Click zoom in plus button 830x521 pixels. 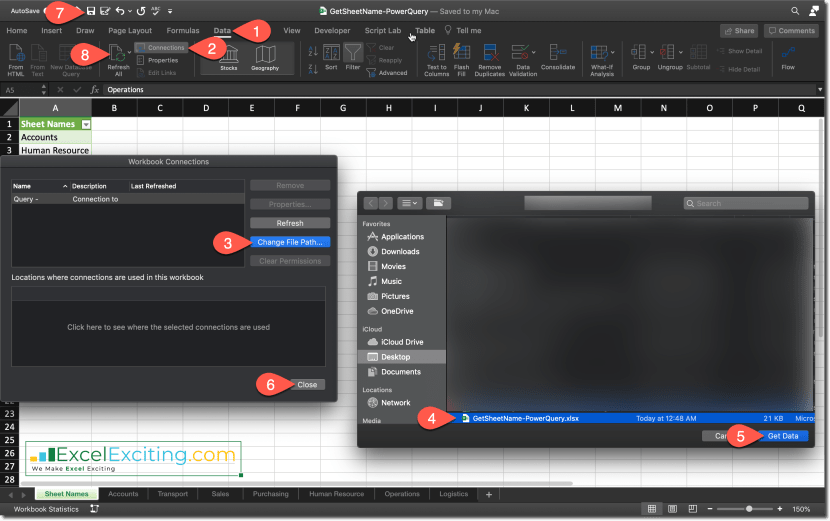pos(780,509)
